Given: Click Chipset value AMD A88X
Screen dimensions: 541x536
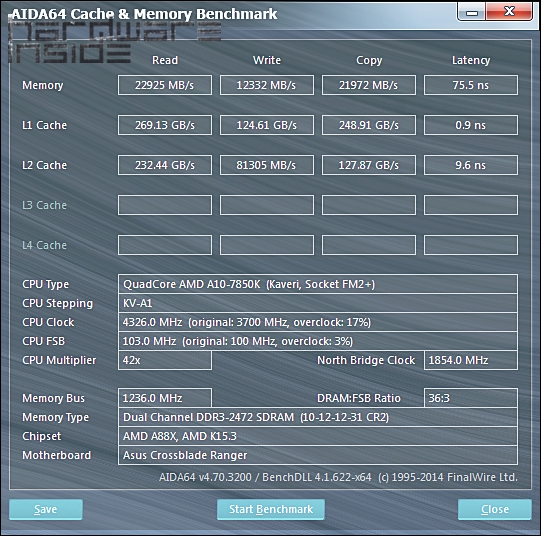Looking at the screenshot, I should coord(318,436).
